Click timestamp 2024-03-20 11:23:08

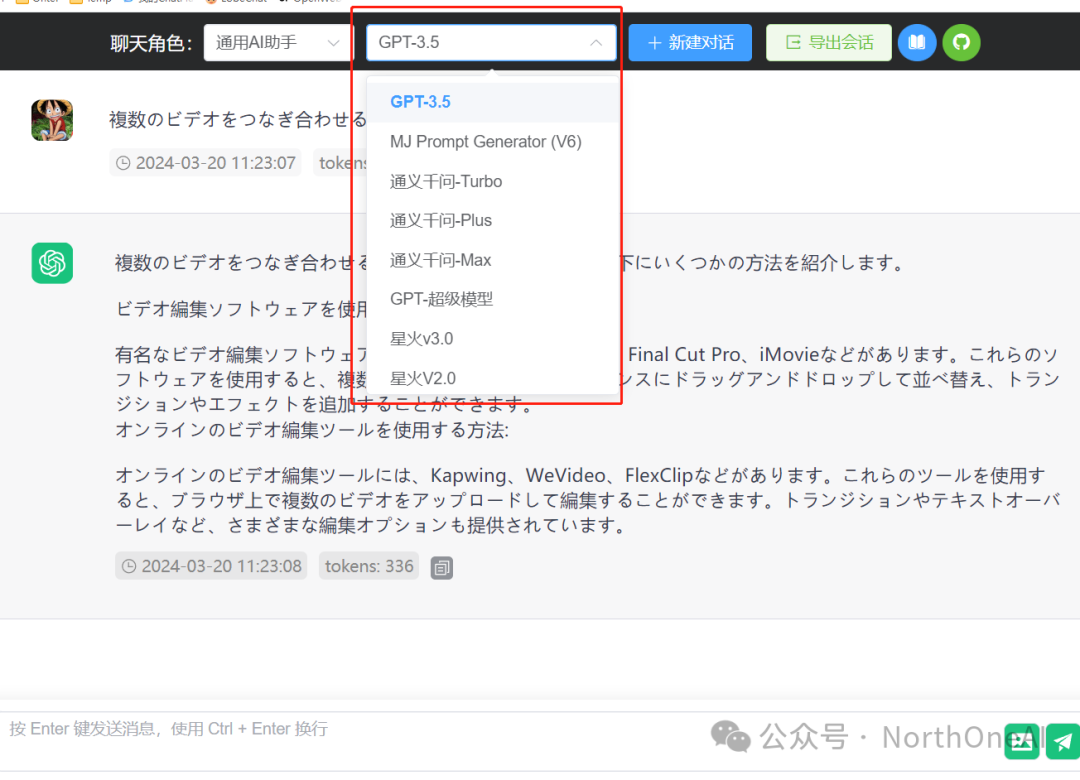(211, 566)
